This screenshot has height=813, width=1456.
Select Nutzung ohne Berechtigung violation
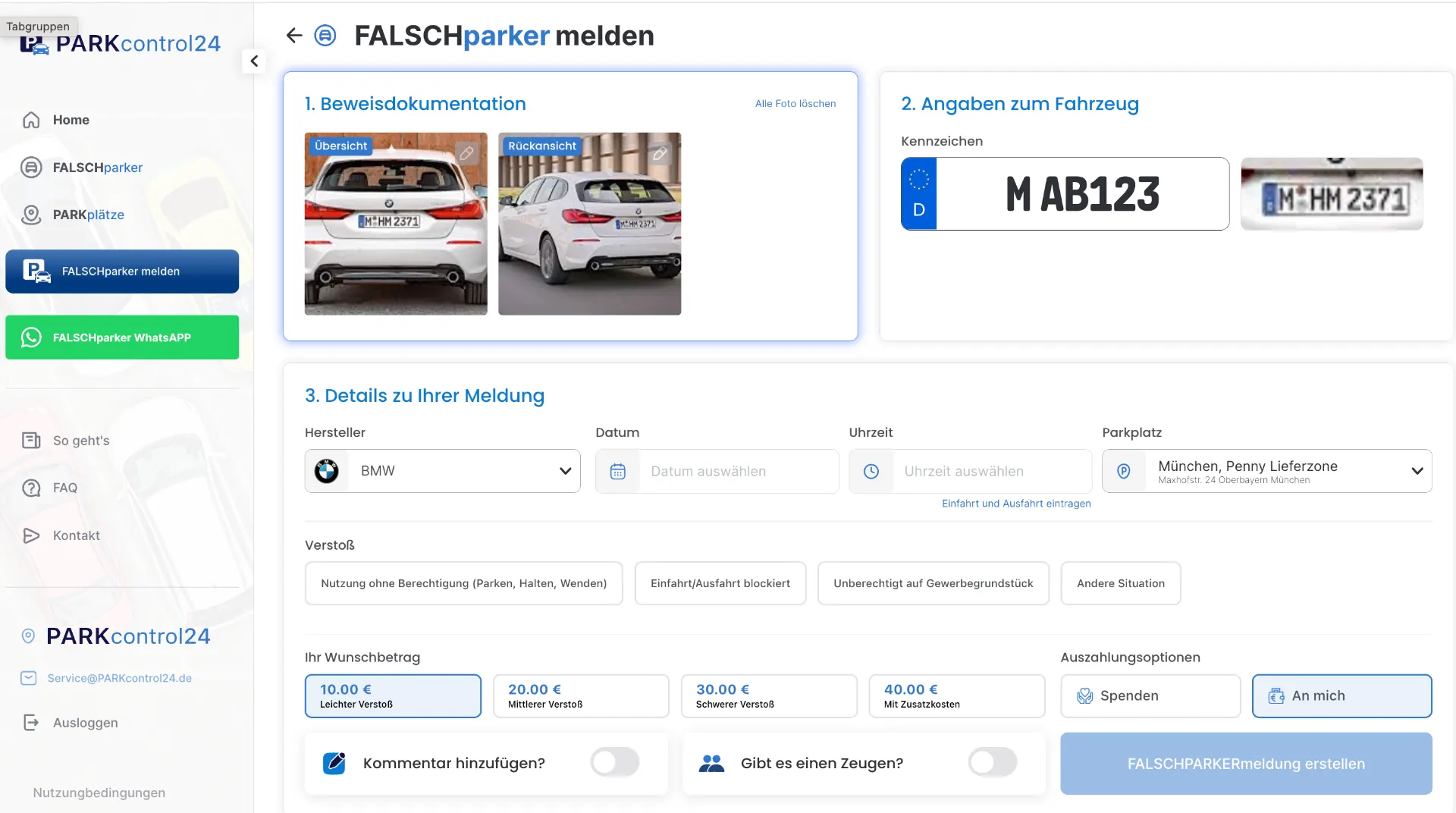click(464, 583)
